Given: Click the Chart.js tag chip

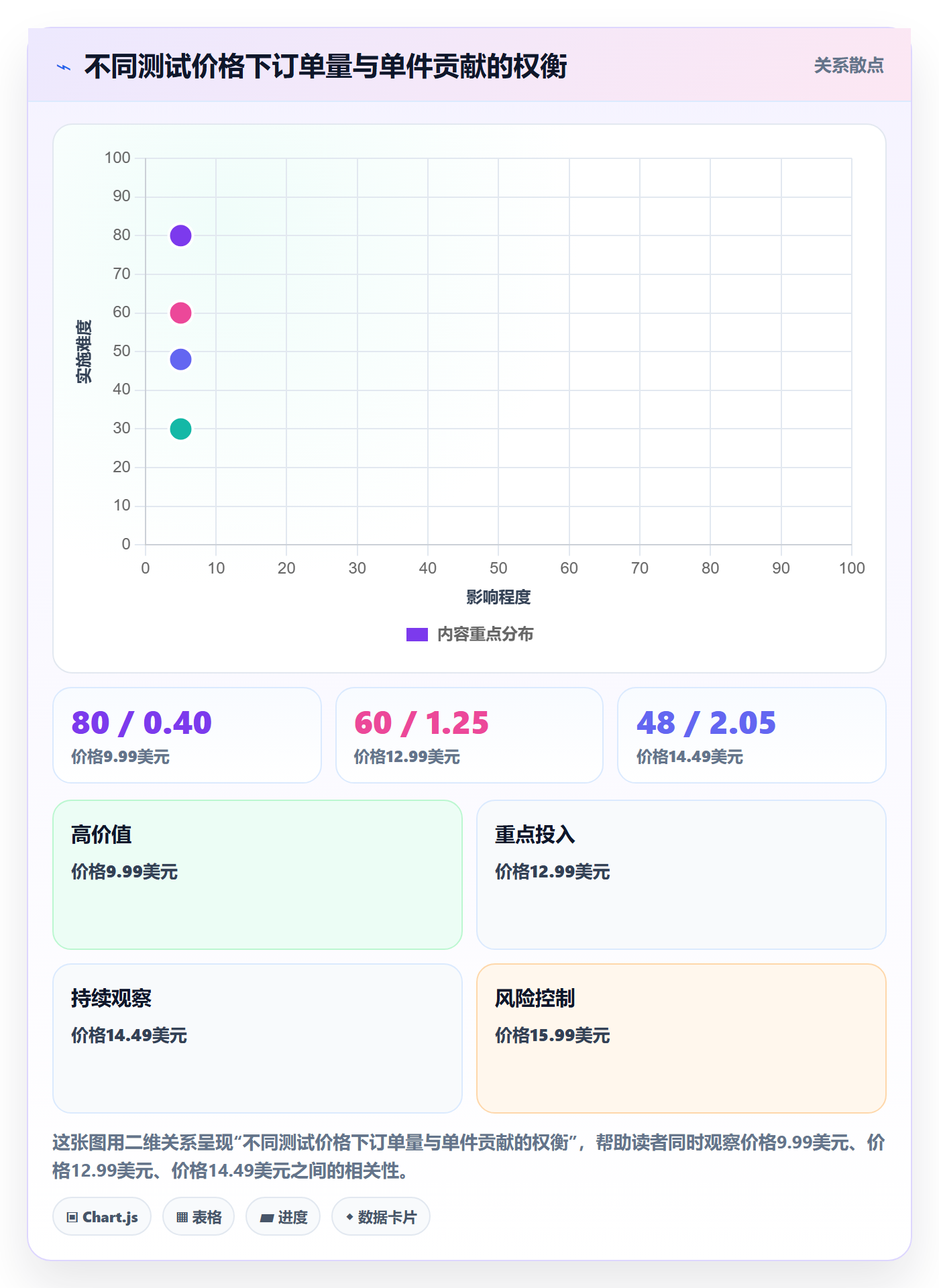Looking at the screenshot, I should click(102, 1217).
